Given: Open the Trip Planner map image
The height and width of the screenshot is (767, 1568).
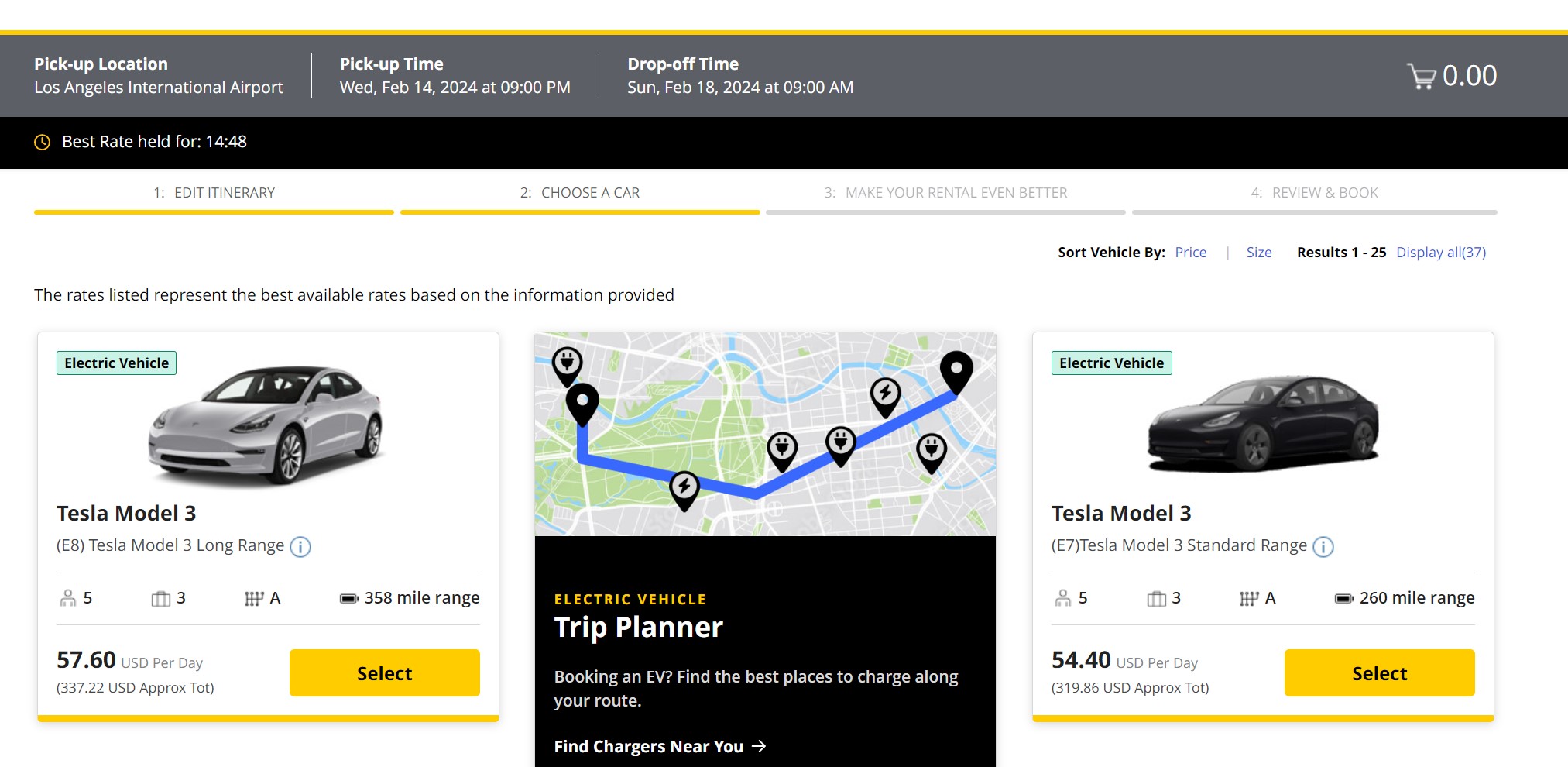Looking at the screenshot, I should click(765, 434).
